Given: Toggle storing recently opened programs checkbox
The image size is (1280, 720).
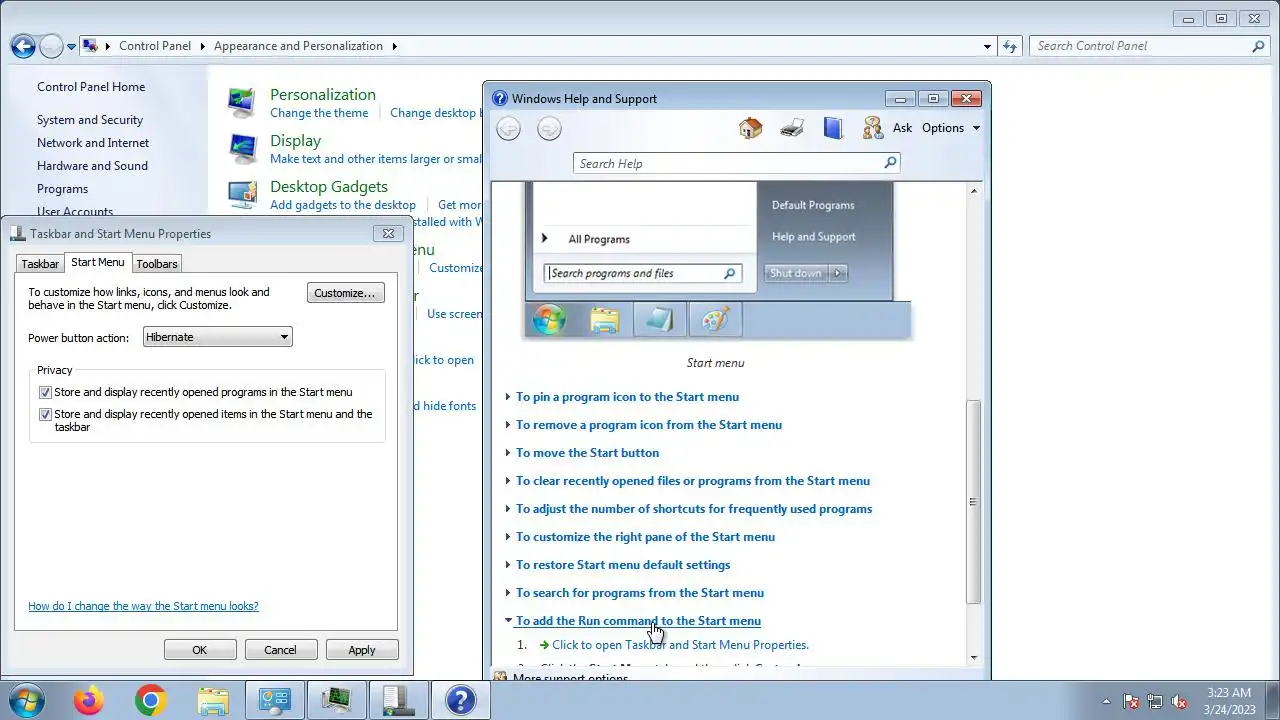Looking at the screenshot, I should point(45,393).
